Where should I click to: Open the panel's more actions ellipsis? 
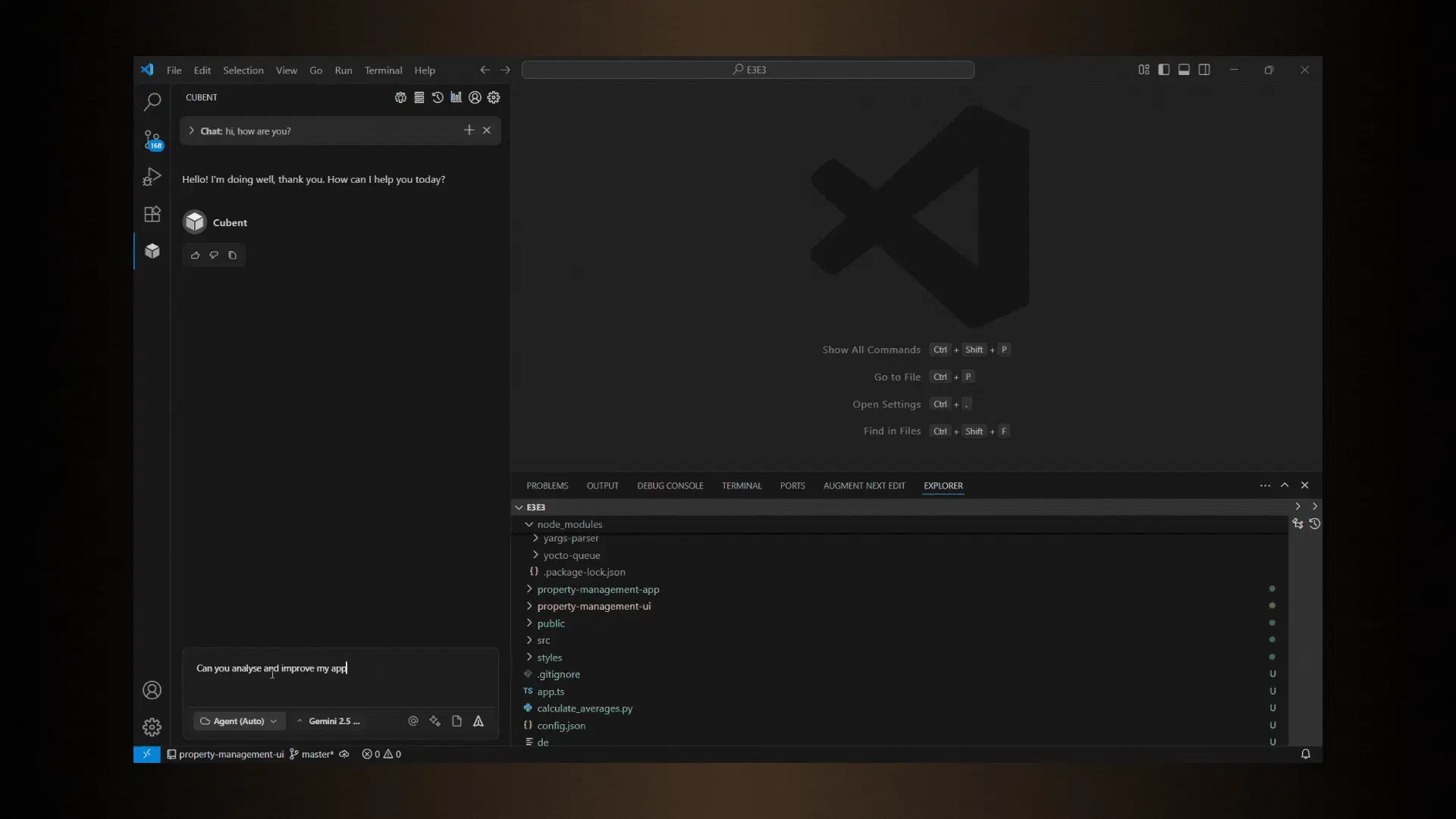pyautogui.click(x=1265, y=485)
